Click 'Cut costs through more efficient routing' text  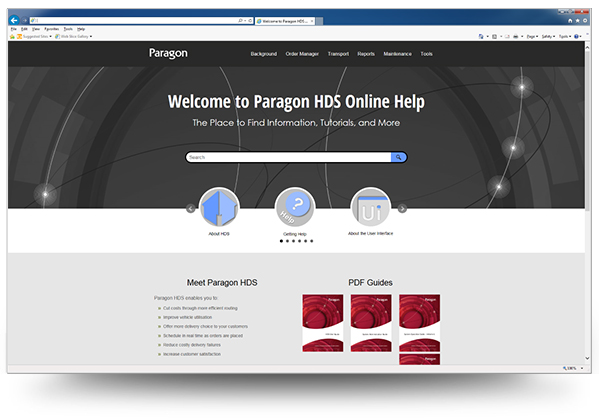pos(200,308)
